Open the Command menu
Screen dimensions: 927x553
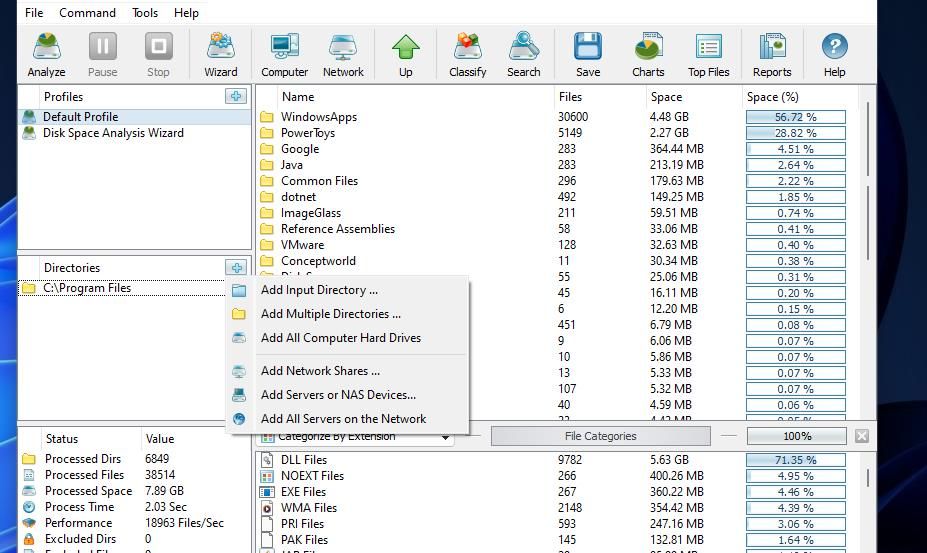click(x=87, y=13)
